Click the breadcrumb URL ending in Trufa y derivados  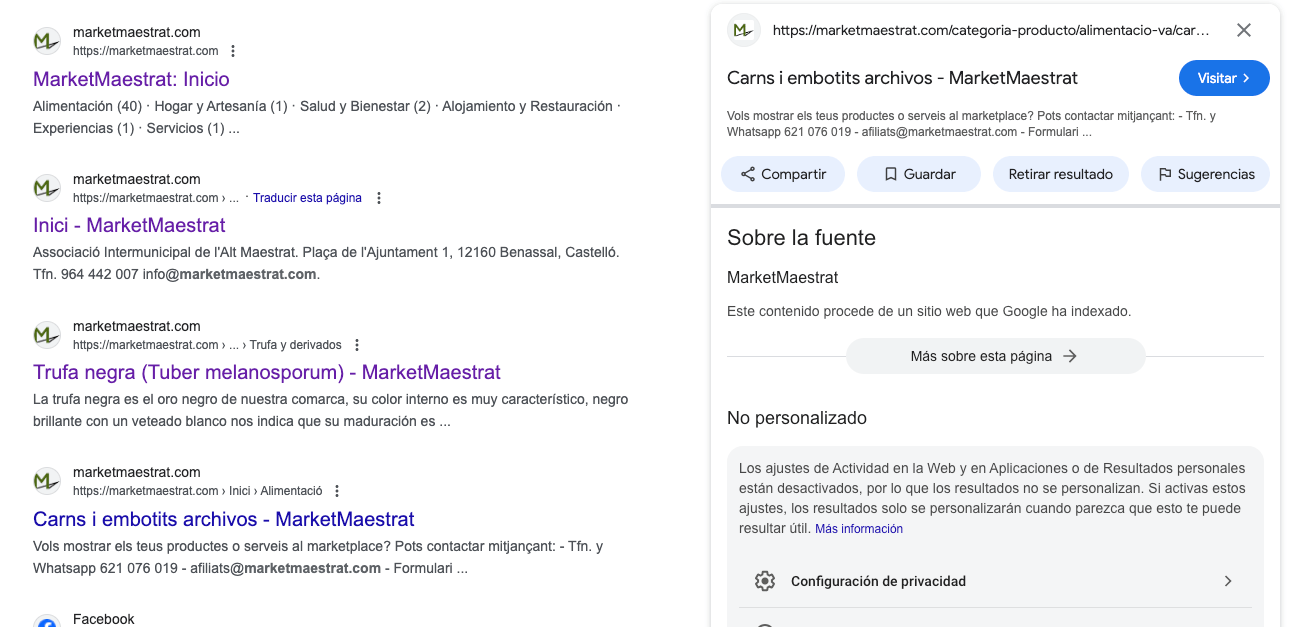point(207,345)
